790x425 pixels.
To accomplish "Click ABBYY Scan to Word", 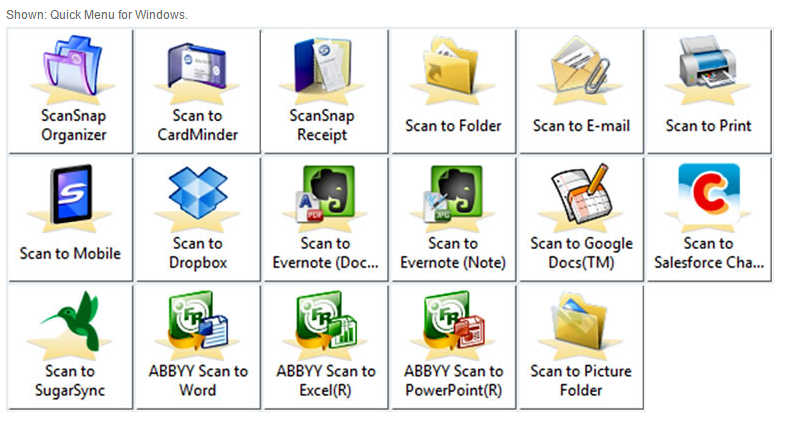I will coord(197,346).
